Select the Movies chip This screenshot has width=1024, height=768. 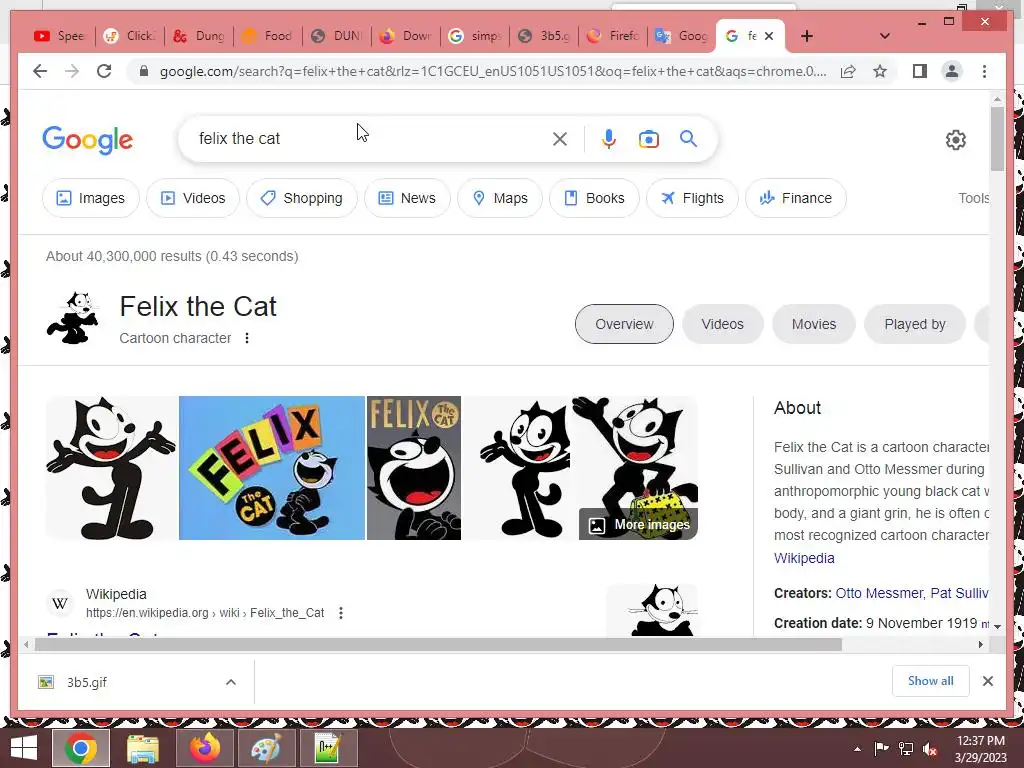pyautogui.click(x=814, y=324)
